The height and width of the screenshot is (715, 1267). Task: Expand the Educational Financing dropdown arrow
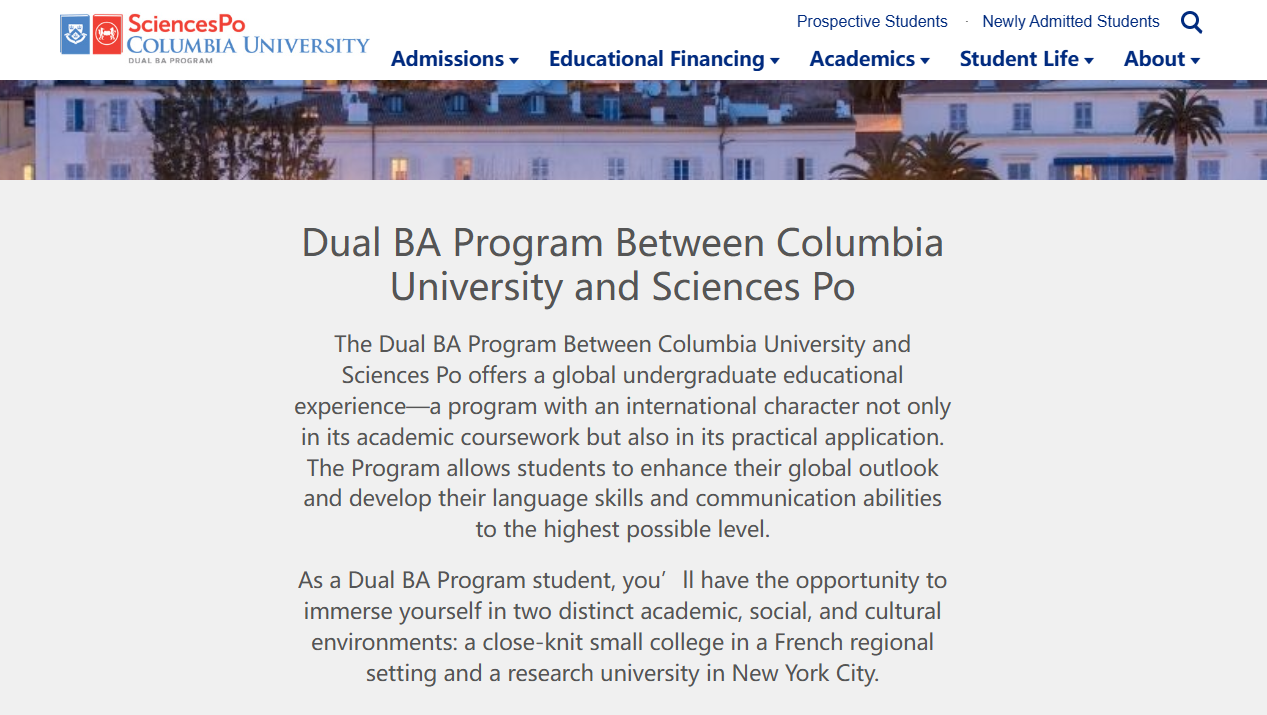click(774, 61)
